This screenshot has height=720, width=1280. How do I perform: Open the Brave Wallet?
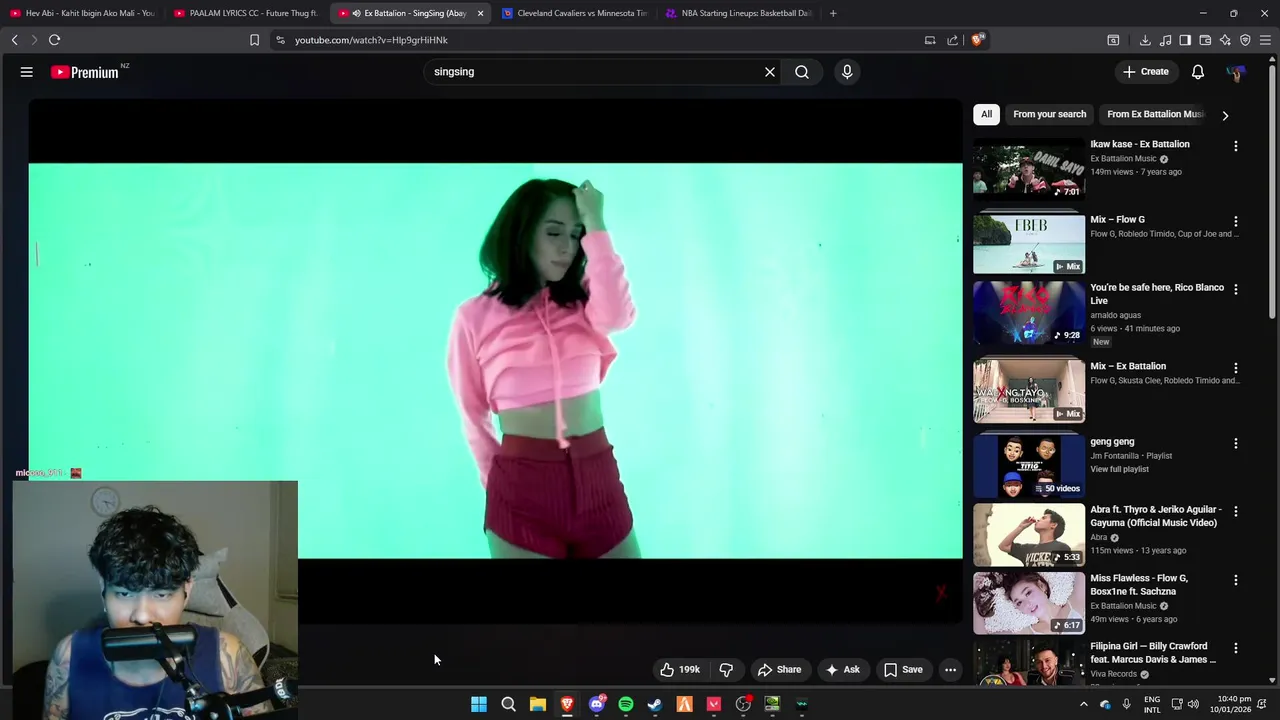coord(1205,40)
